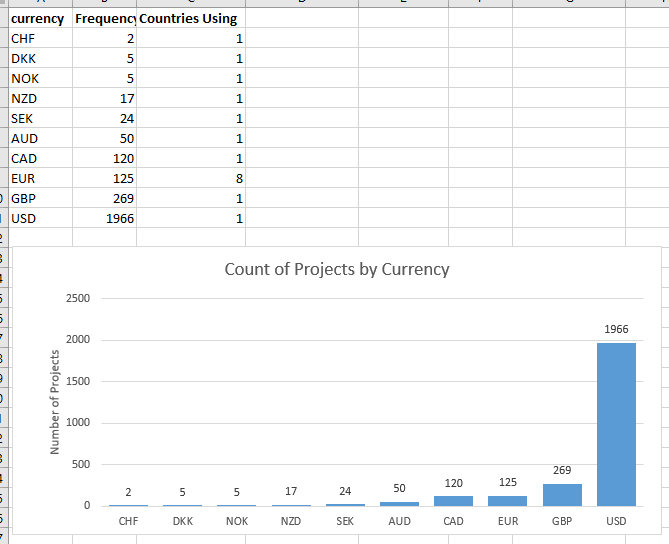The height and width of the screenshot is (544, 669).
Task: Select the 'Frequency' column header cell
Action: tap(104, 19)
